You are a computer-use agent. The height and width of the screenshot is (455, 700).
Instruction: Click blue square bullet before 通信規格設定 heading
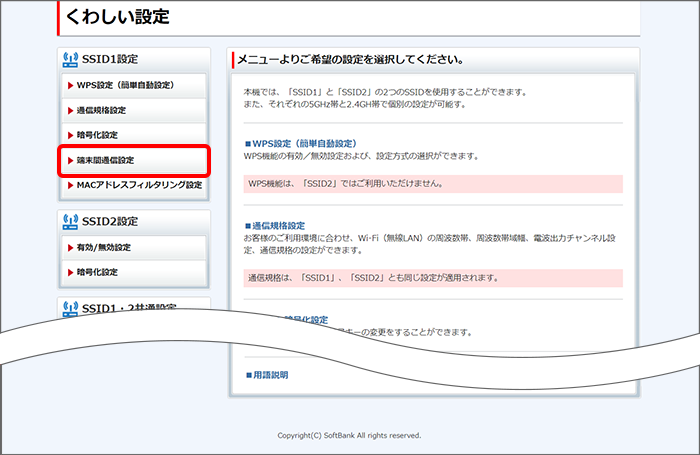248,226
